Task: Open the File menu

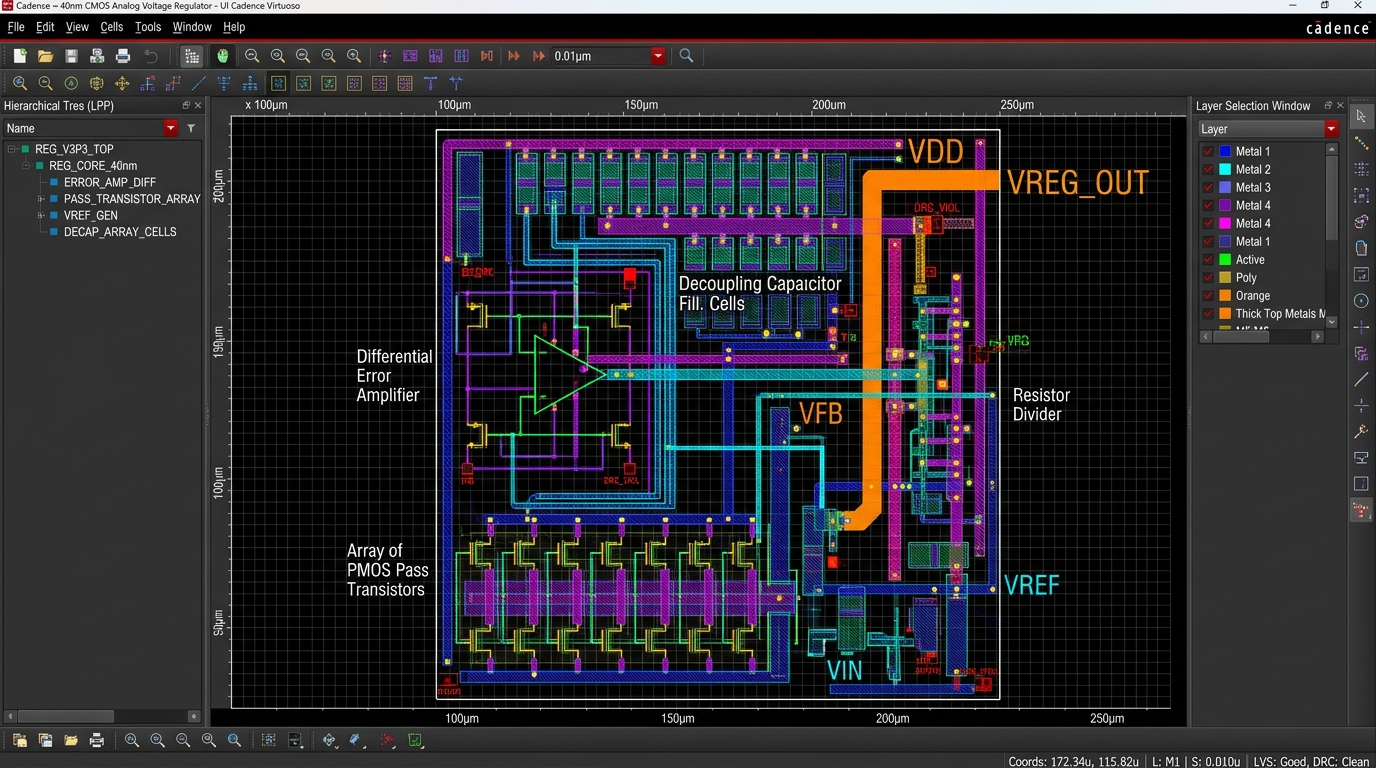Action: pyautogui.click(x=16, y=27)
